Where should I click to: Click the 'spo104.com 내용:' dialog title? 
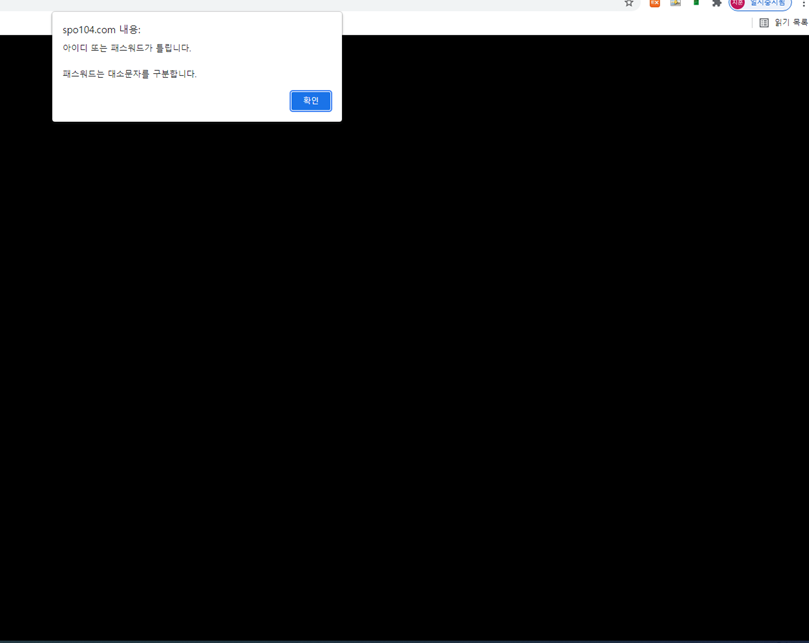(x=101, y=30)
